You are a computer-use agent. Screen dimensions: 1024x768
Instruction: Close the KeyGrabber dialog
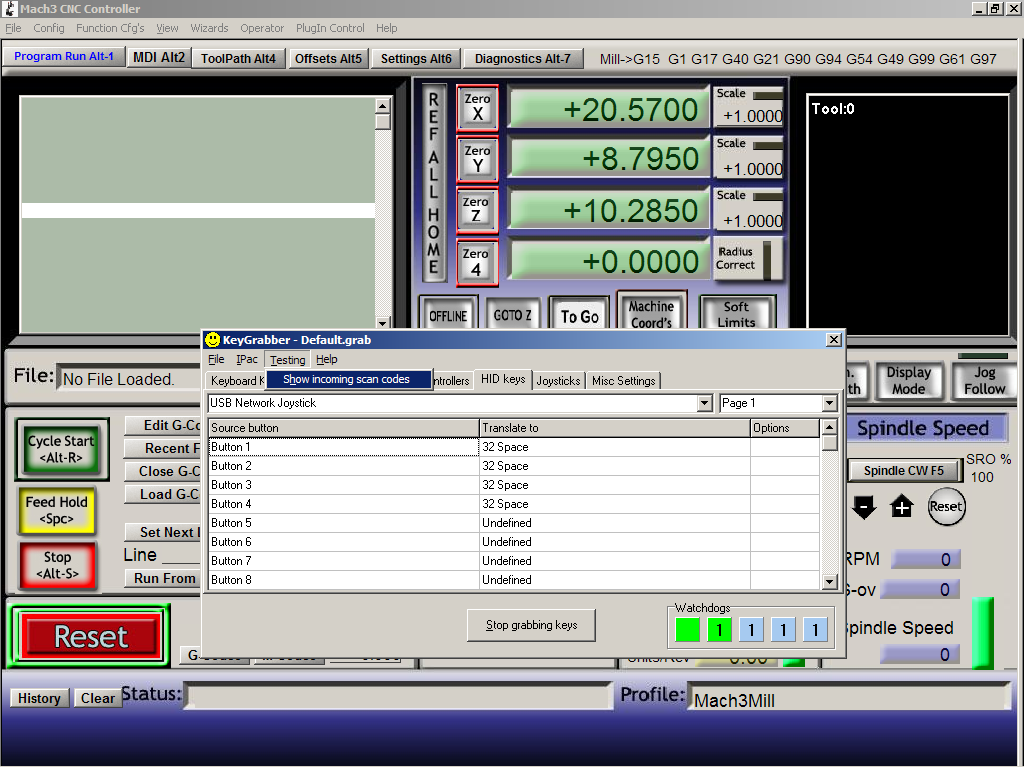(x=833, y=340)
